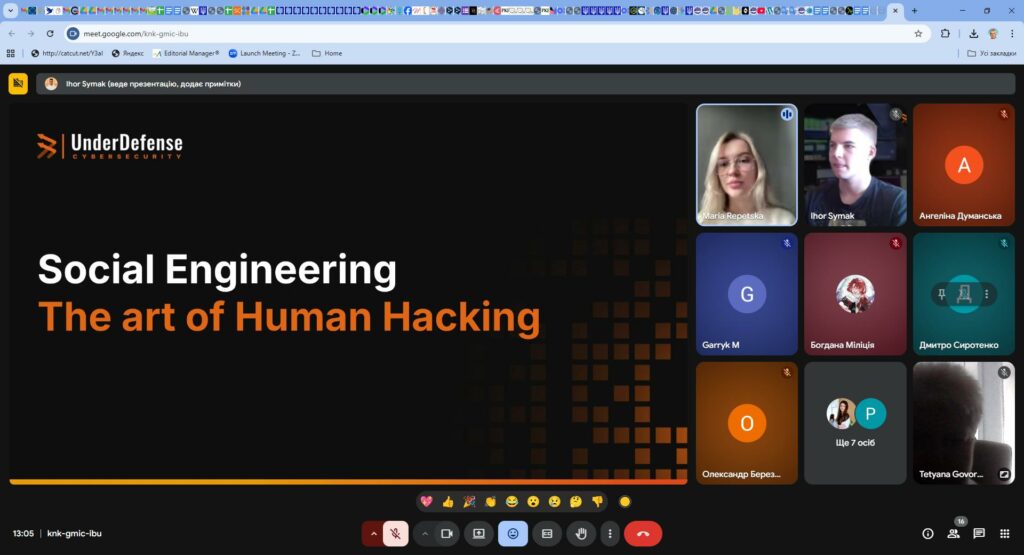1024x555 pixels.
Task: Open the in-call chat panel
Action: pyautogui.click(x=979, y=534)
